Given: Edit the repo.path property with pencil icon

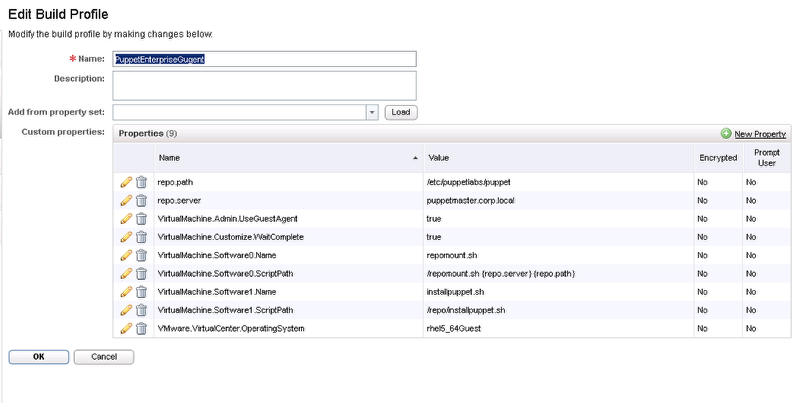Looking at the screenshot, I should click(x=126, y=182).
